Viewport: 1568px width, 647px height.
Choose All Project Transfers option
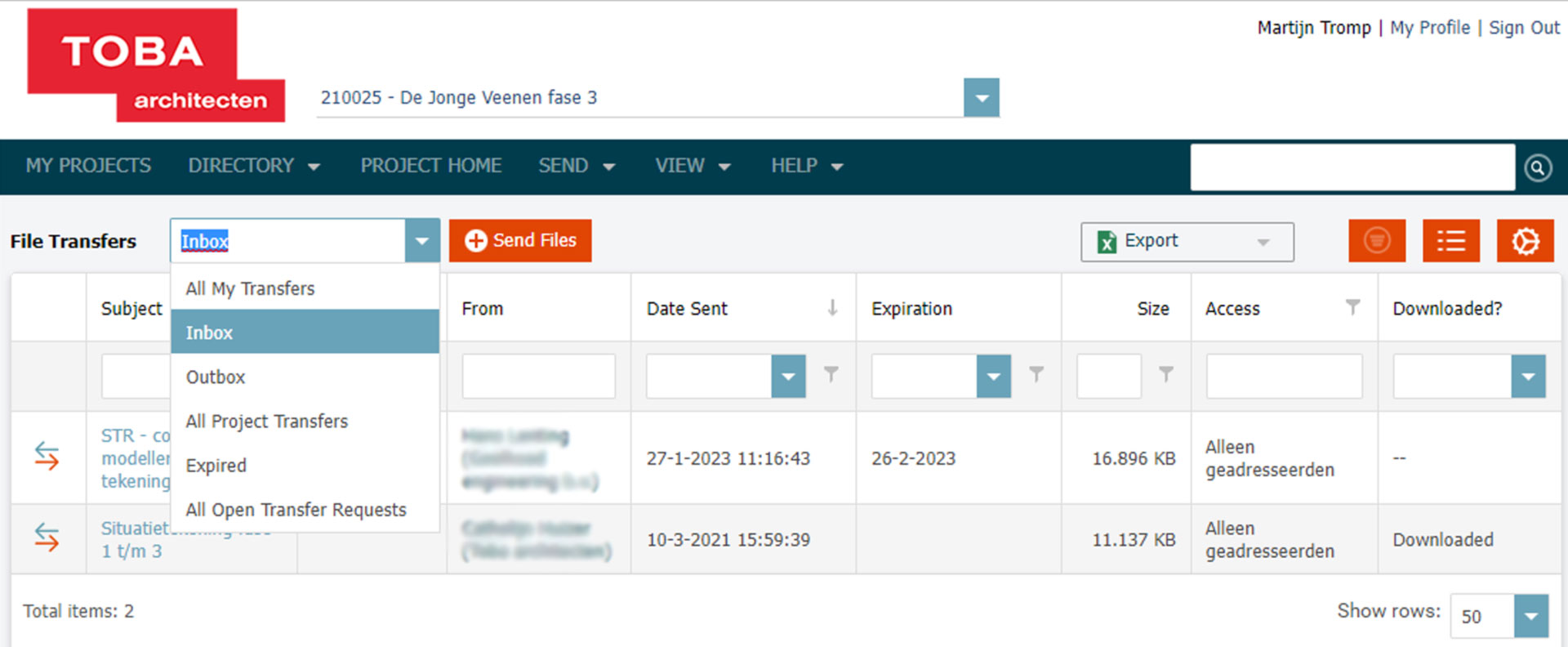[x=267, y=422]
